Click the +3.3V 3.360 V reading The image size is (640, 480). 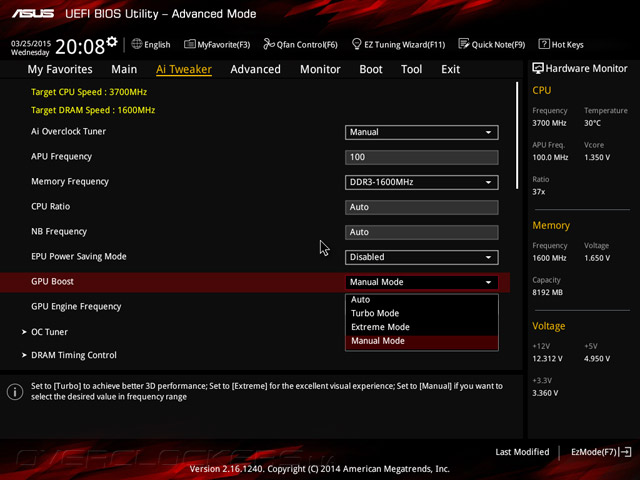point(545,393)
